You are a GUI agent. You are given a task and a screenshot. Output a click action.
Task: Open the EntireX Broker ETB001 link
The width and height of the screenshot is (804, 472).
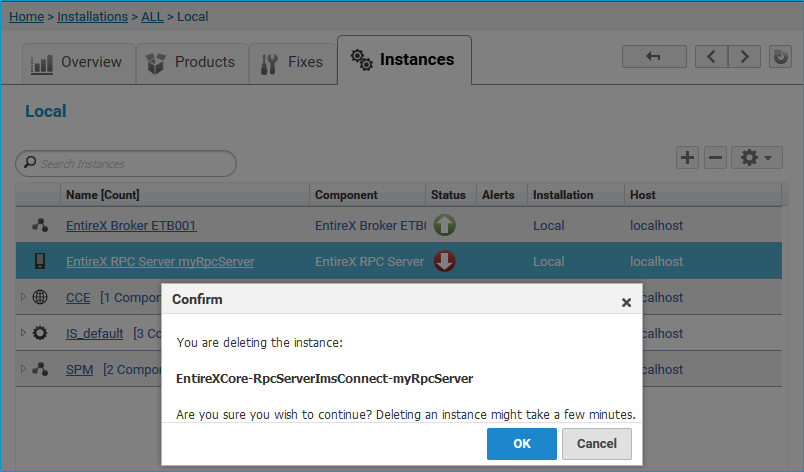tap(131, 225)
